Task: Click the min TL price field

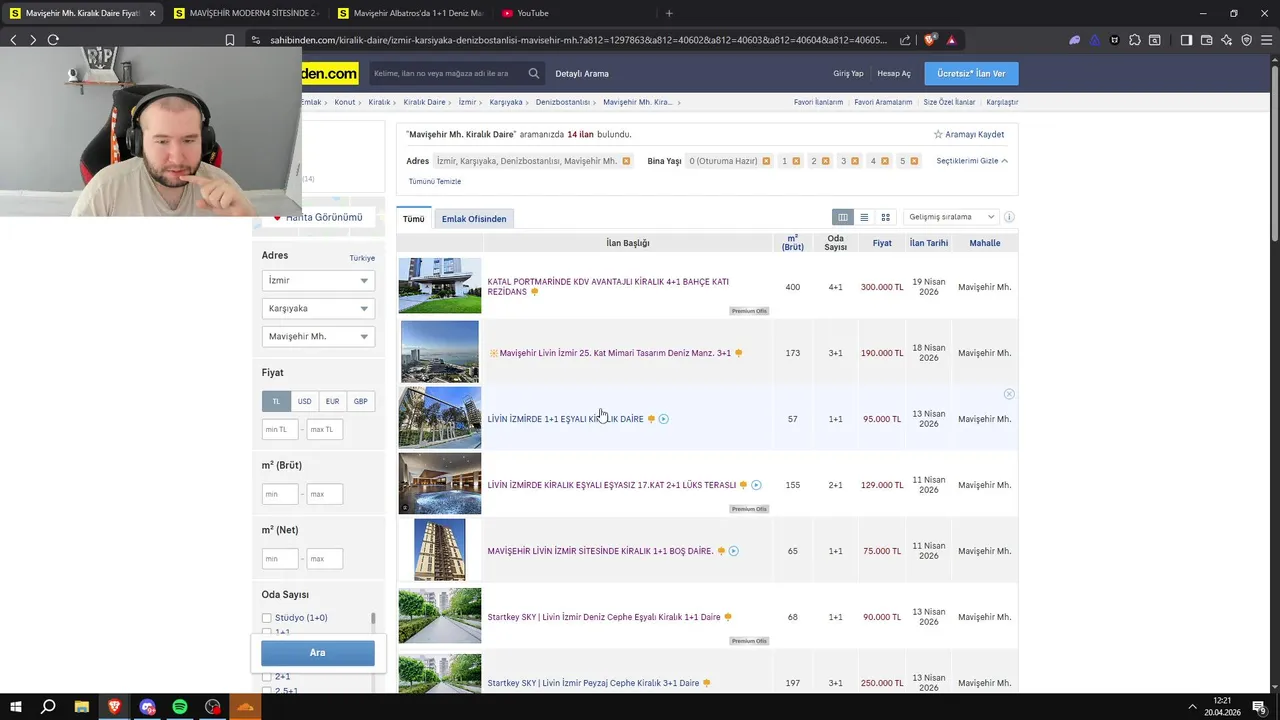Action: 280,429
